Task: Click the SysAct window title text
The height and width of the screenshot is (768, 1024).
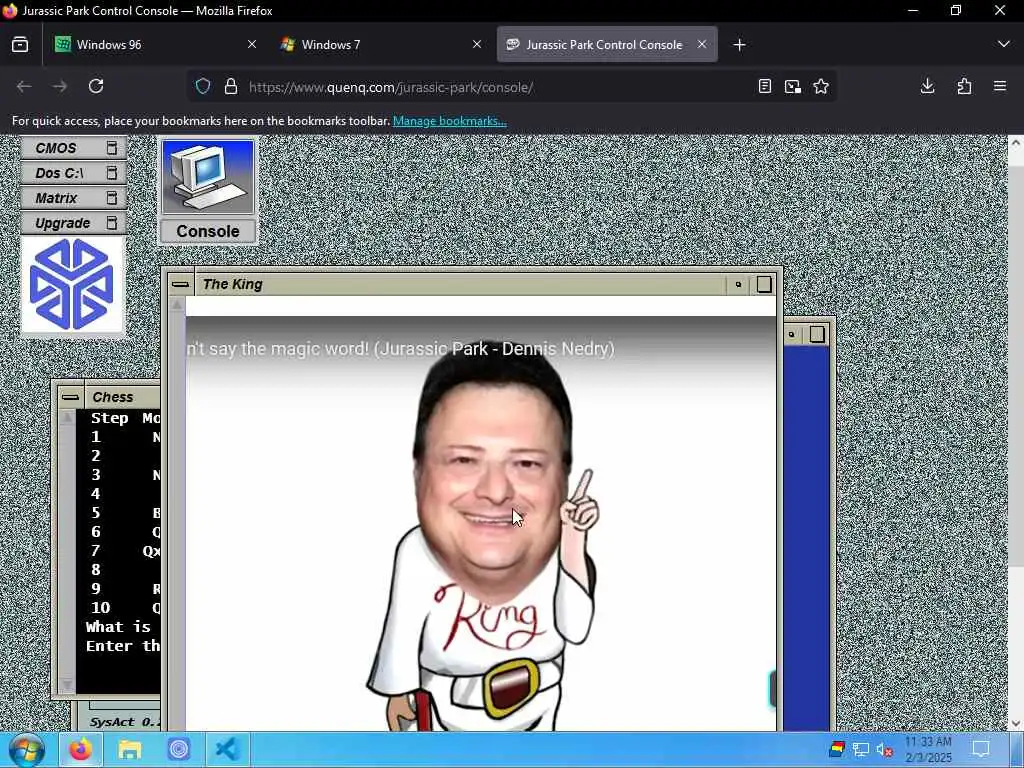Action: pos(124,722)
